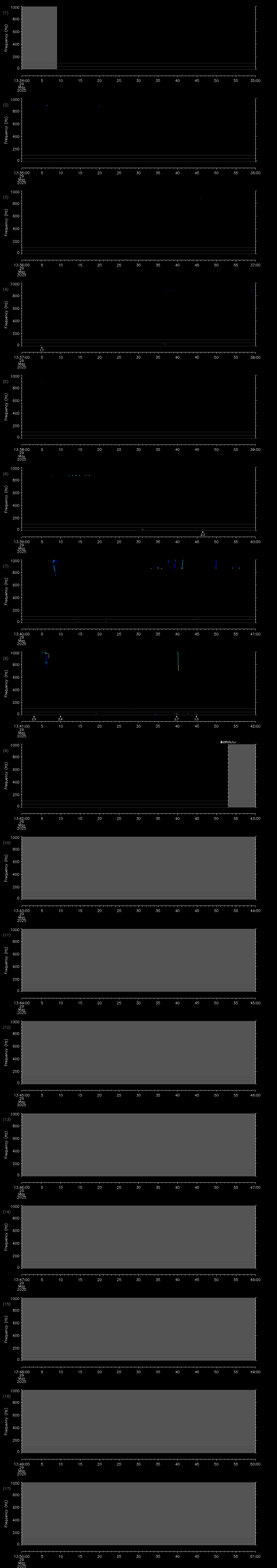Click the 13:34:00 start time label
The image size is (277, 1568).
coord(21,80)
